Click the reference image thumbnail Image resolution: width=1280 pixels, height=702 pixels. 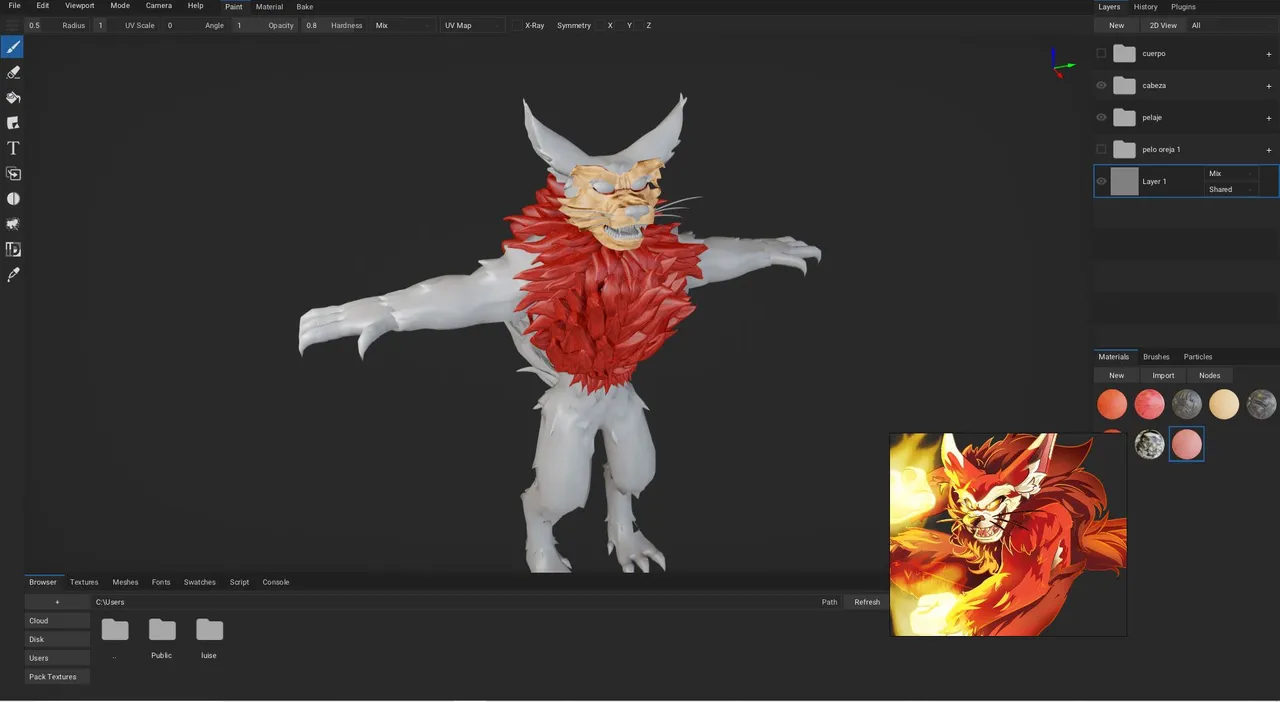[1008, 534]
